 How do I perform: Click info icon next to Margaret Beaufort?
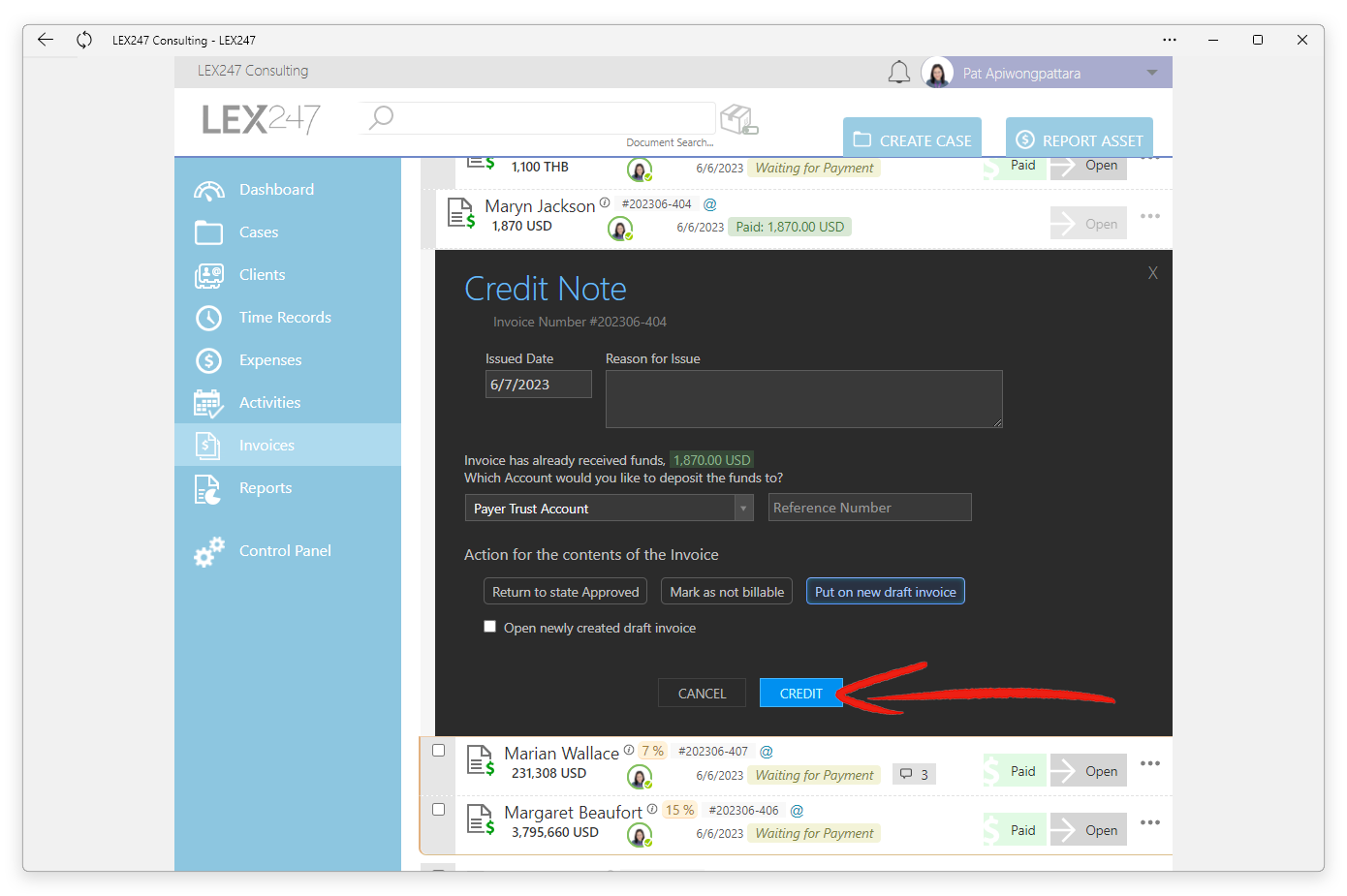pyautogui.click(x=652, y=809)
